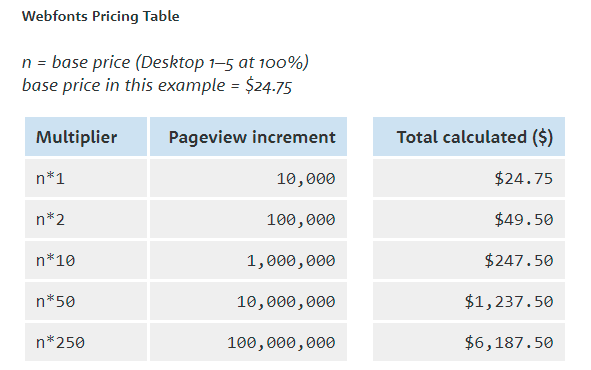The height and width of the screenshot is (370, 591).
Task: Select the 1,000,000 pageview cell
Action: (x=248, y=260)
